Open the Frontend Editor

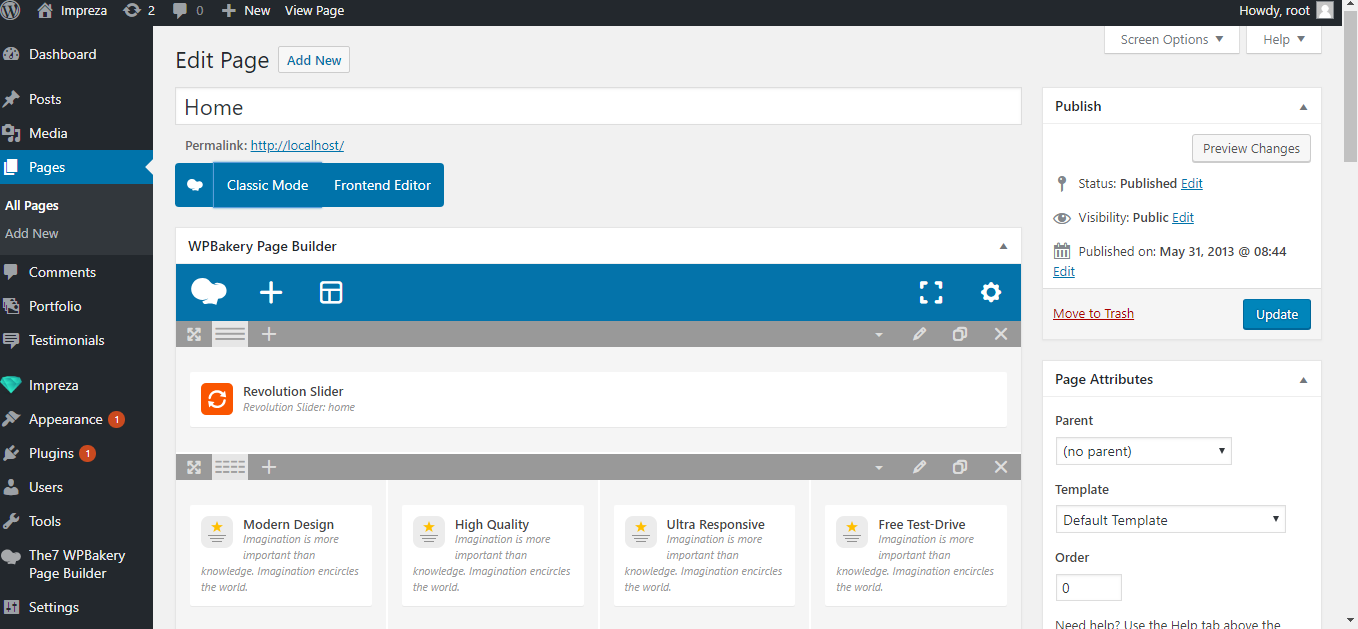(383, 185)
